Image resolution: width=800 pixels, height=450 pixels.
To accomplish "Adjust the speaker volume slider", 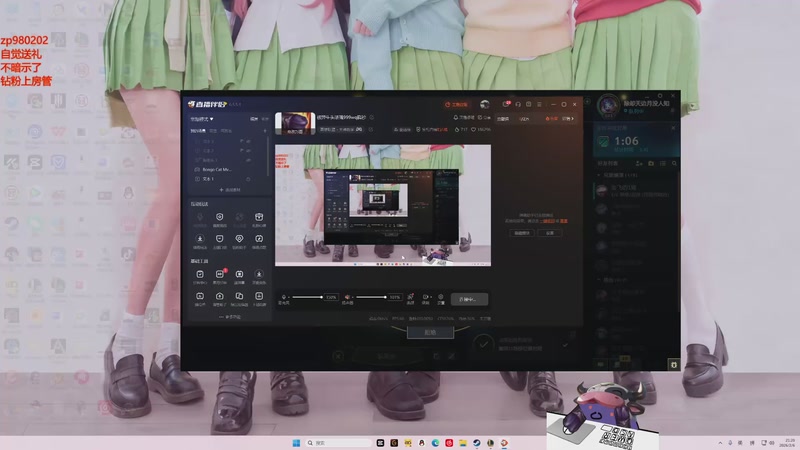I will [x=371, y=297].
